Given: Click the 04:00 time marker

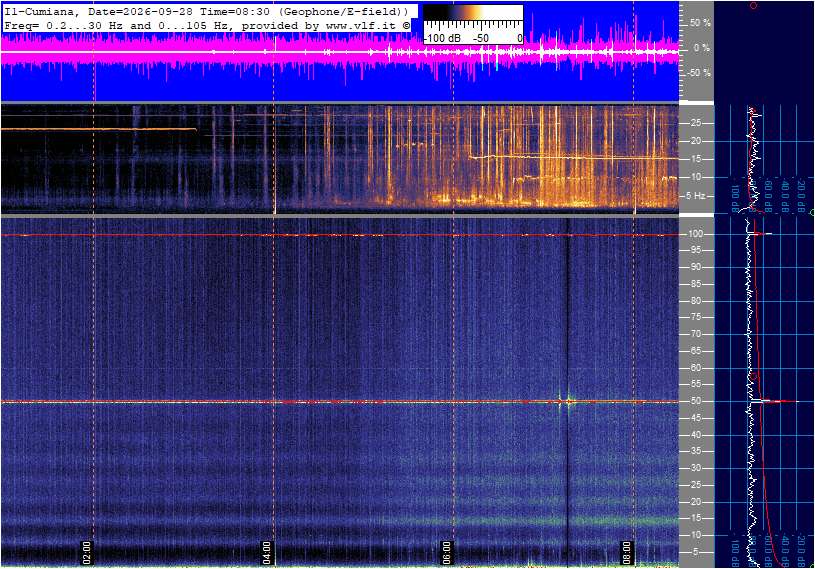Looking at the screenshot, I should click(267, 553).
